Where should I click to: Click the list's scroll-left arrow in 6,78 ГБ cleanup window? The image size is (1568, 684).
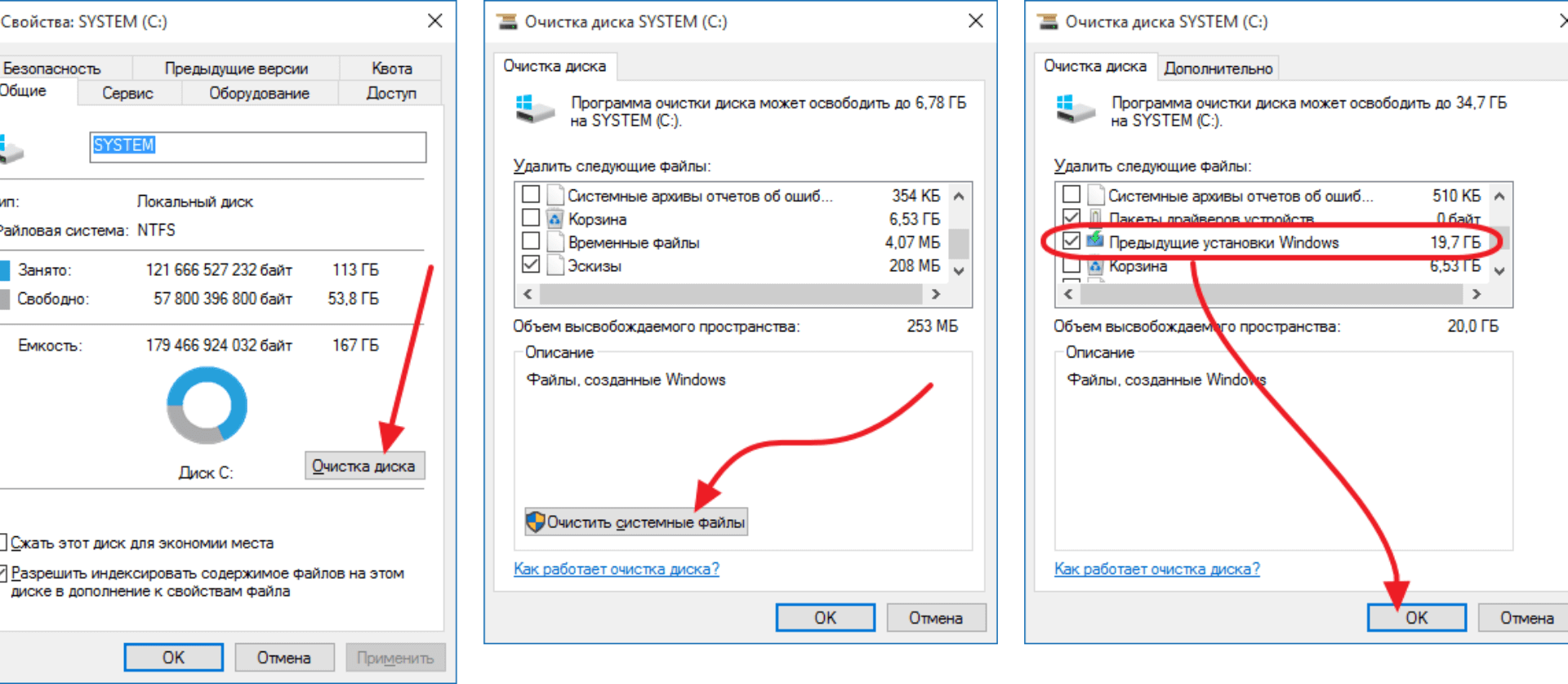point(528,294)
